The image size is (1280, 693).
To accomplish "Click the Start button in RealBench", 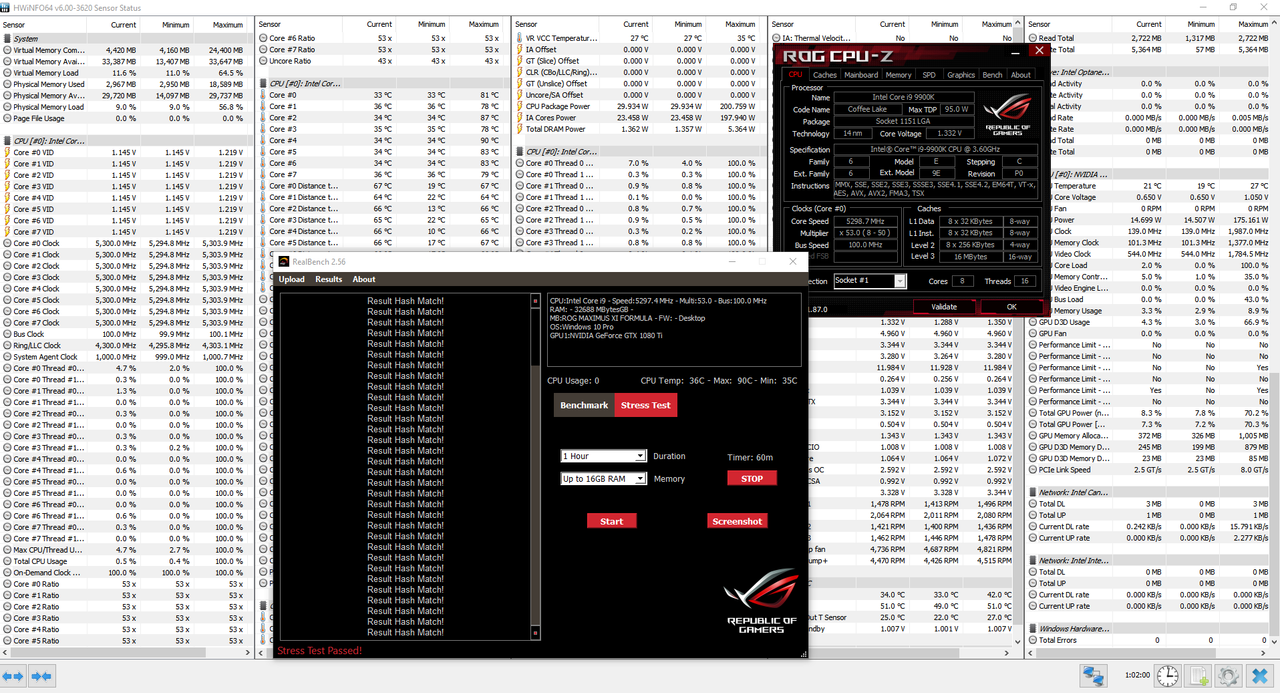I will click(612, 521).
